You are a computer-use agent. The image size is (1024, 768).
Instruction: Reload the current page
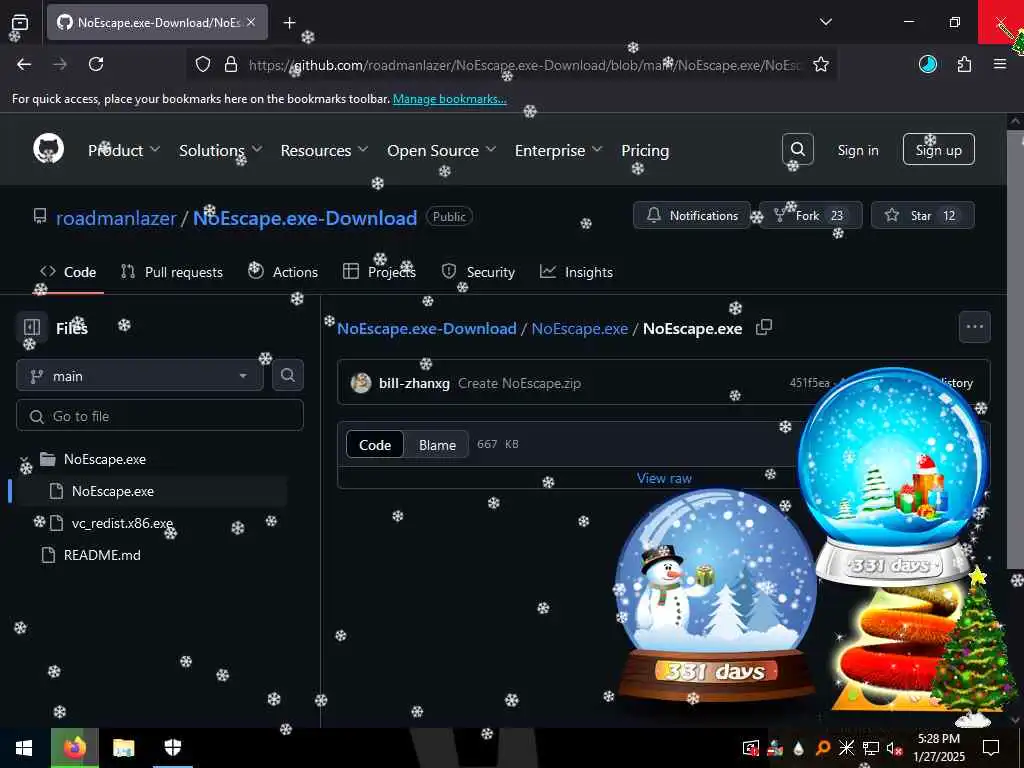coord(96,64)
